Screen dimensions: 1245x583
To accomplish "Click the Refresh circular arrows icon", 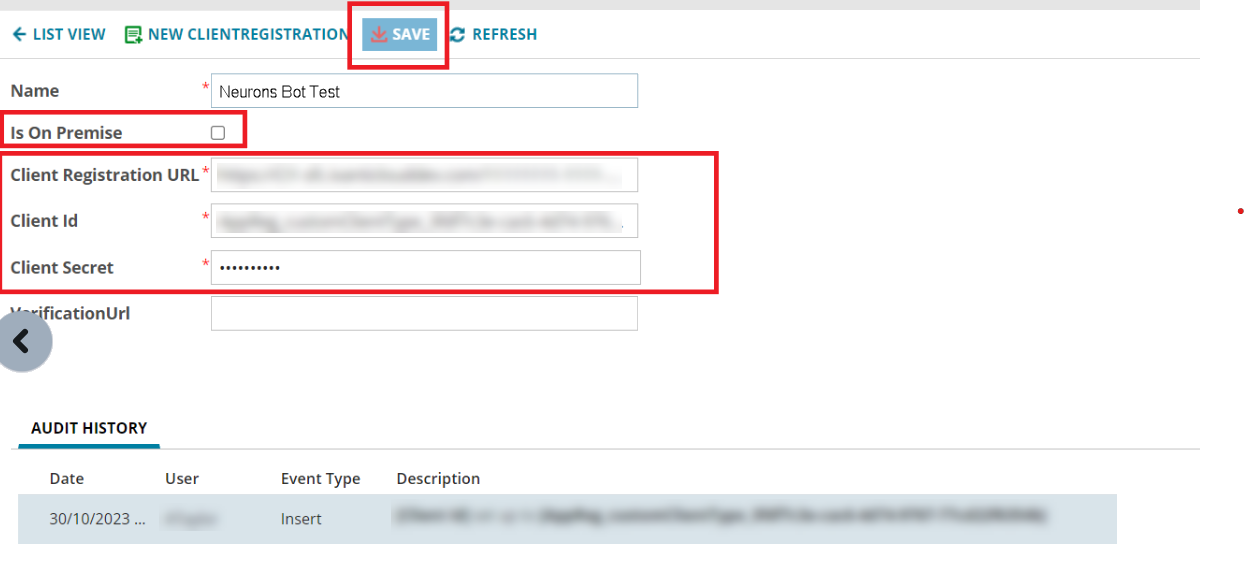I will pos(458,35).
